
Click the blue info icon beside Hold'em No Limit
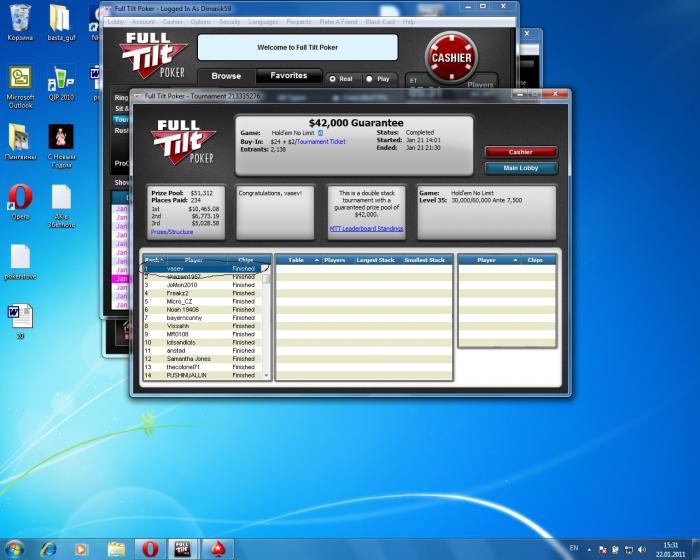coord(320,132)
